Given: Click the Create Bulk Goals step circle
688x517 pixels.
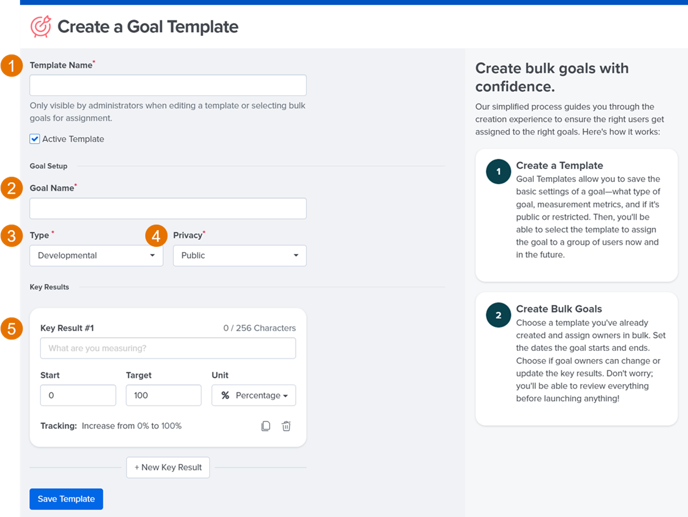Looking at the screenshot, I should (498, 315).
